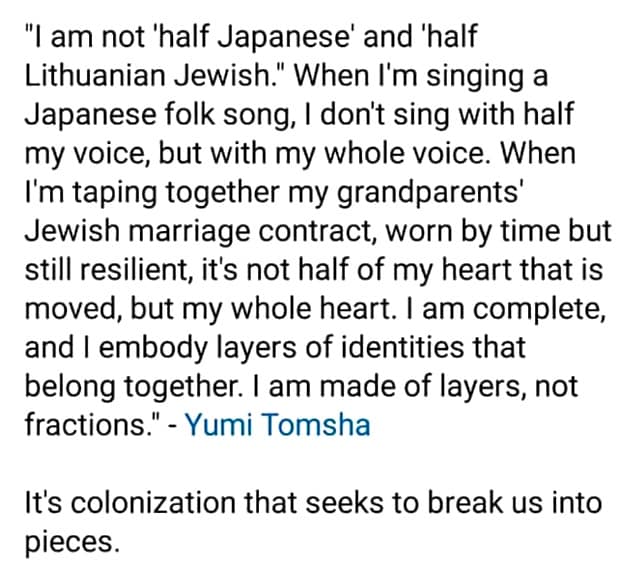Click the word 'belong' in the quote
This screenshot has width=640, height=583.
click(x=70, y=387)
